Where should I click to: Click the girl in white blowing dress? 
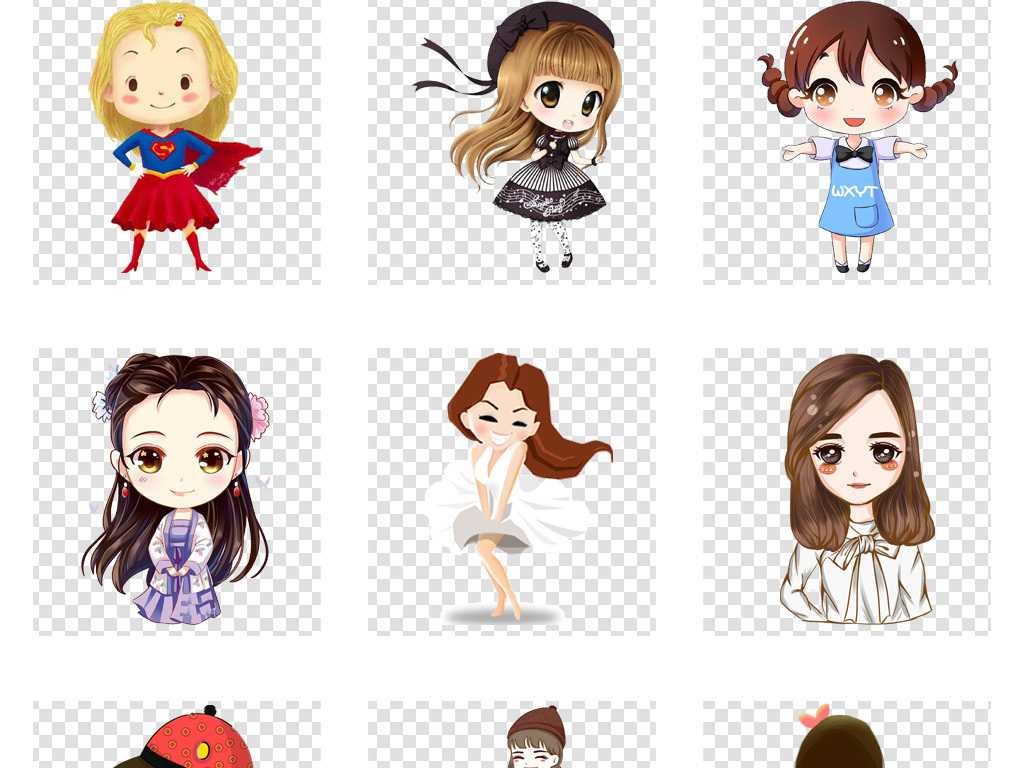(x=512, y=490)
